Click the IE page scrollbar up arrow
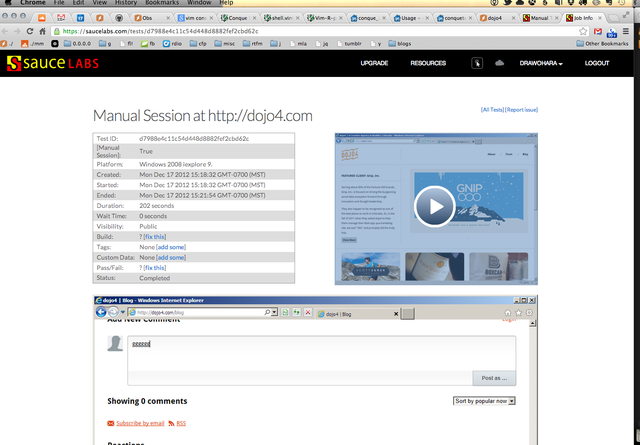The width and height of the screenshot is (640, 445). point(532,323)
